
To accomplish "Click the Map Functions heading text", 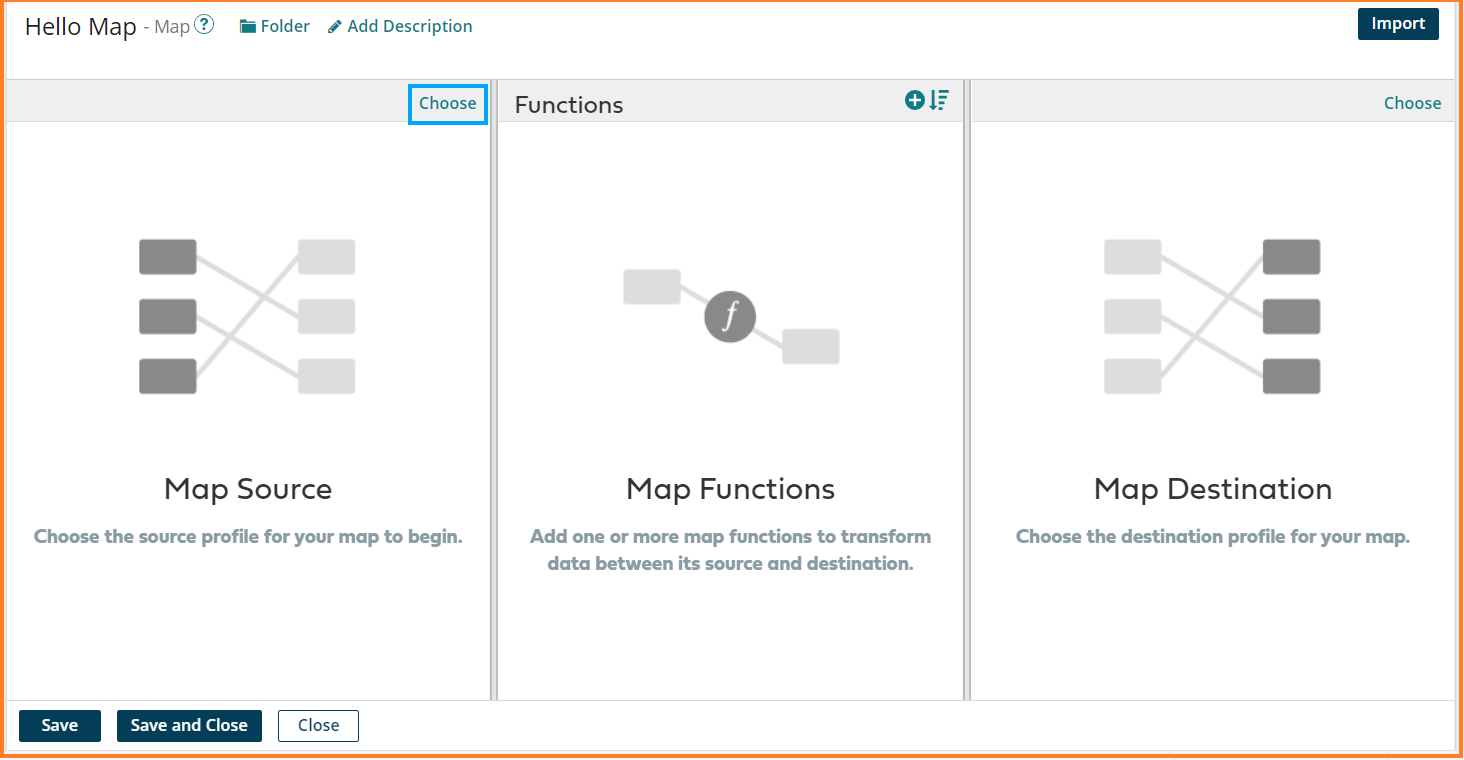I will point(730,489).
